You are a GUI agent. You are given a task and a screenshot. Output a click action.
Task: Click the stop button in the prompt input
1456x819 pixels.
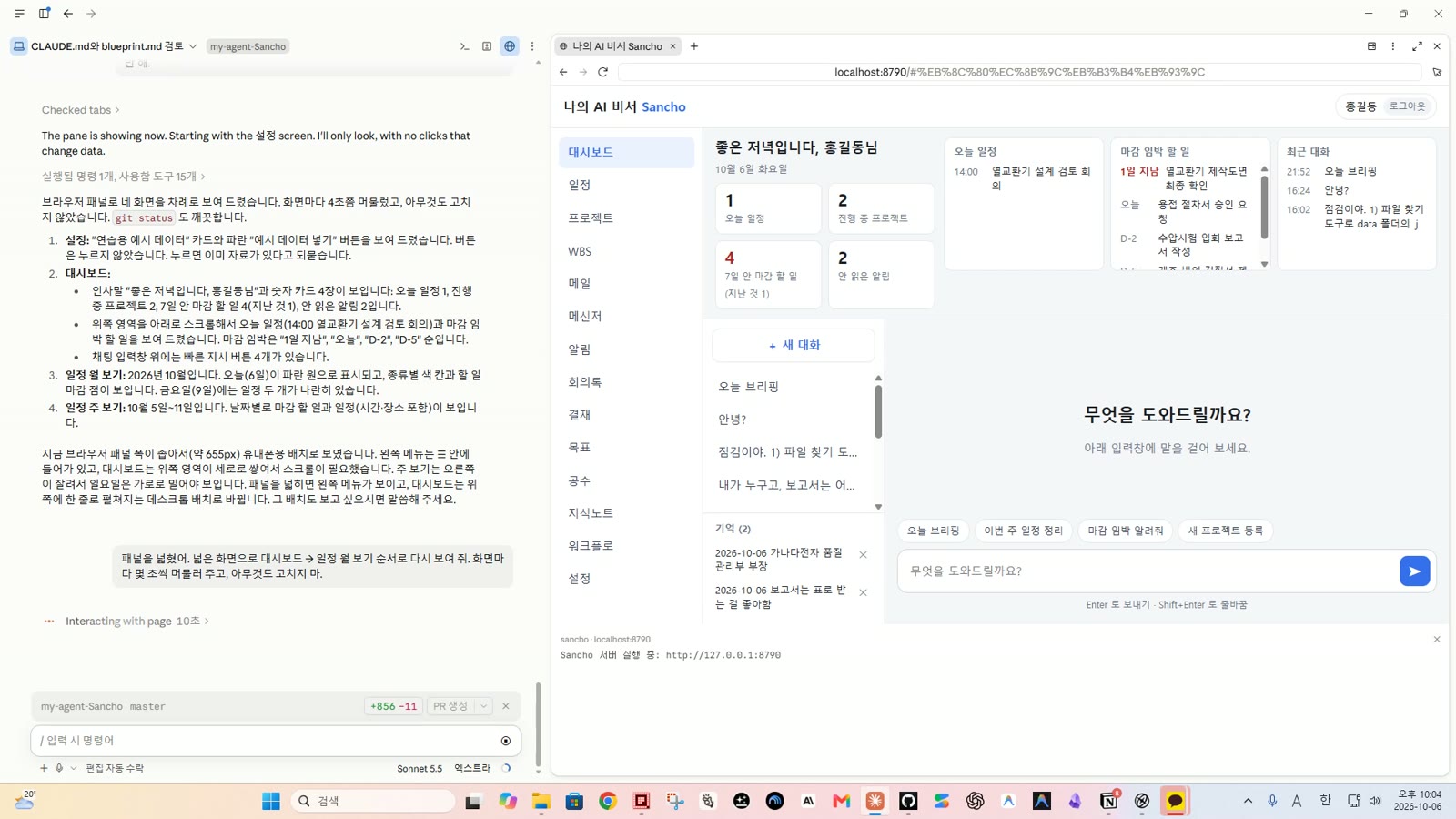[x=506, y=741]
